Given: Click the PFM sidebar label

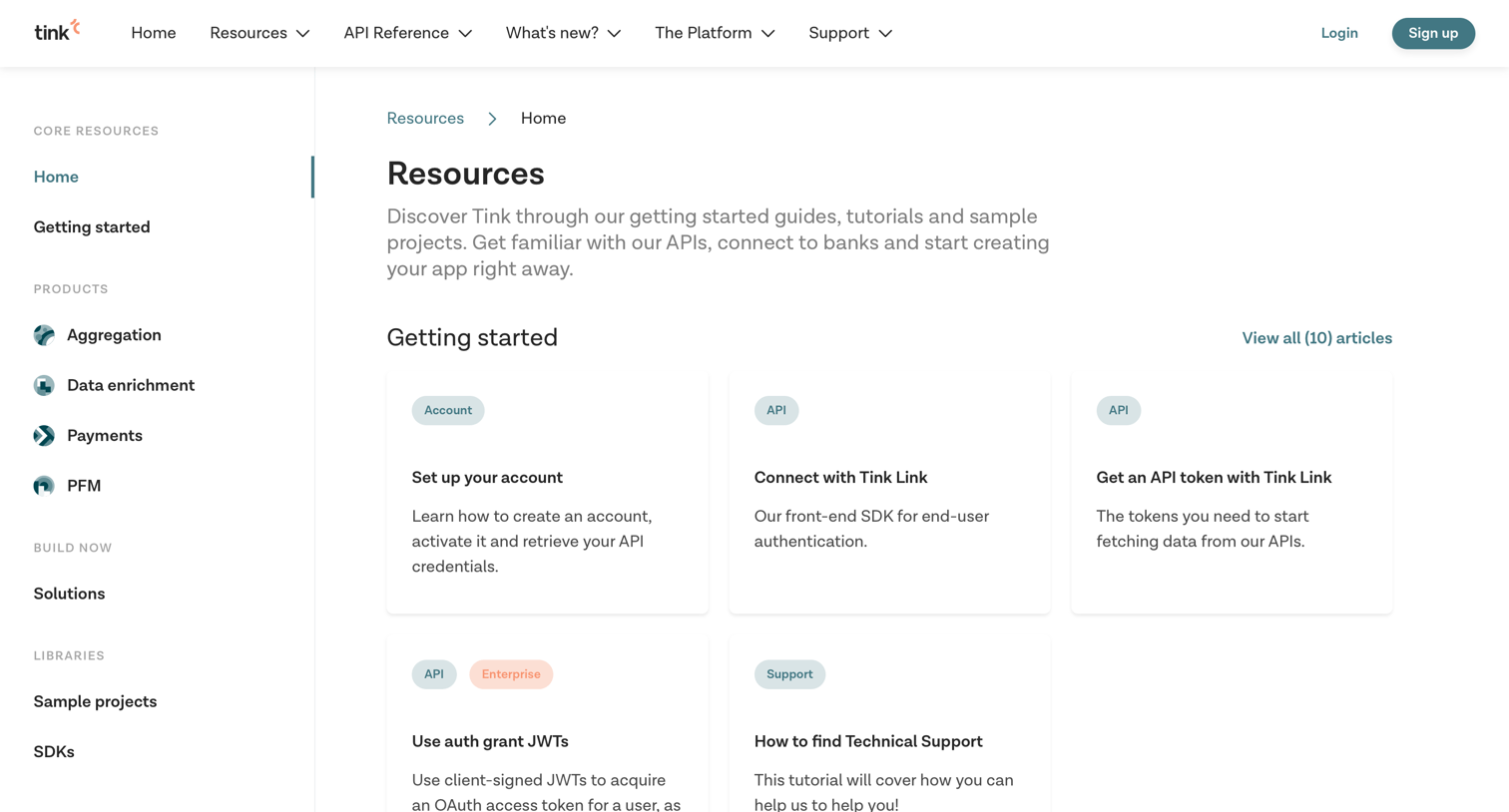Looking at the screenshot, I should click(x=84, y=486).
